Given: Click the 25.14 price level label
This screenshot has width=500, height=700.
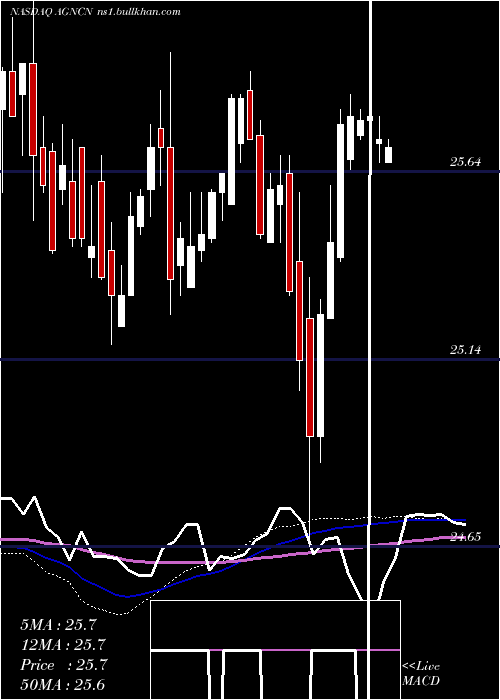Looking at the screenshot, I should [465, 350].
